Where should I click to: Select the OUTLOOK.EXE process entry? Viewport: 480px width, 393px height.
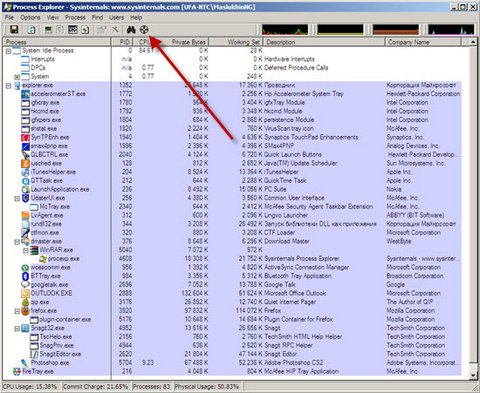point(51,293)
